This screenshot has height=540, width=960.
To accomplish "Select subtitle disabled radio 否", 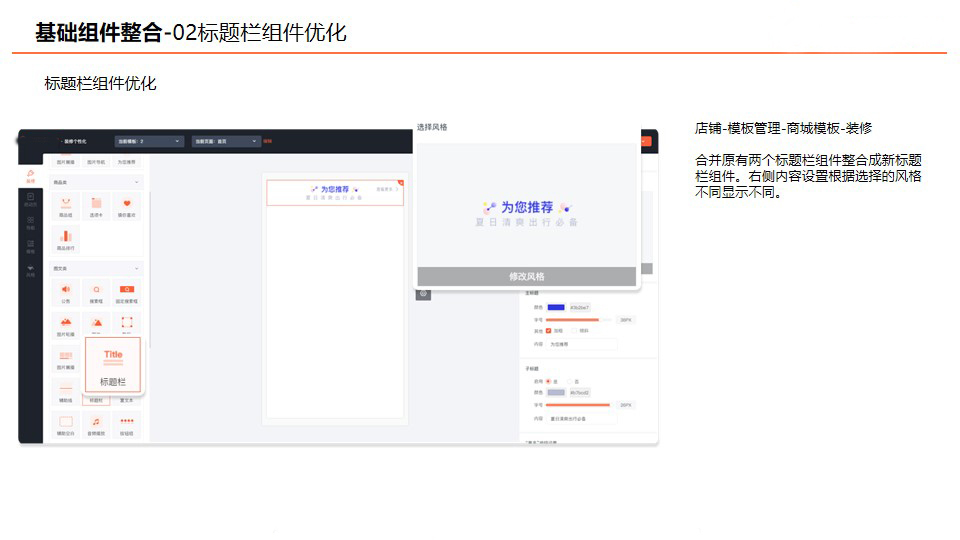I will click(570, 381).
